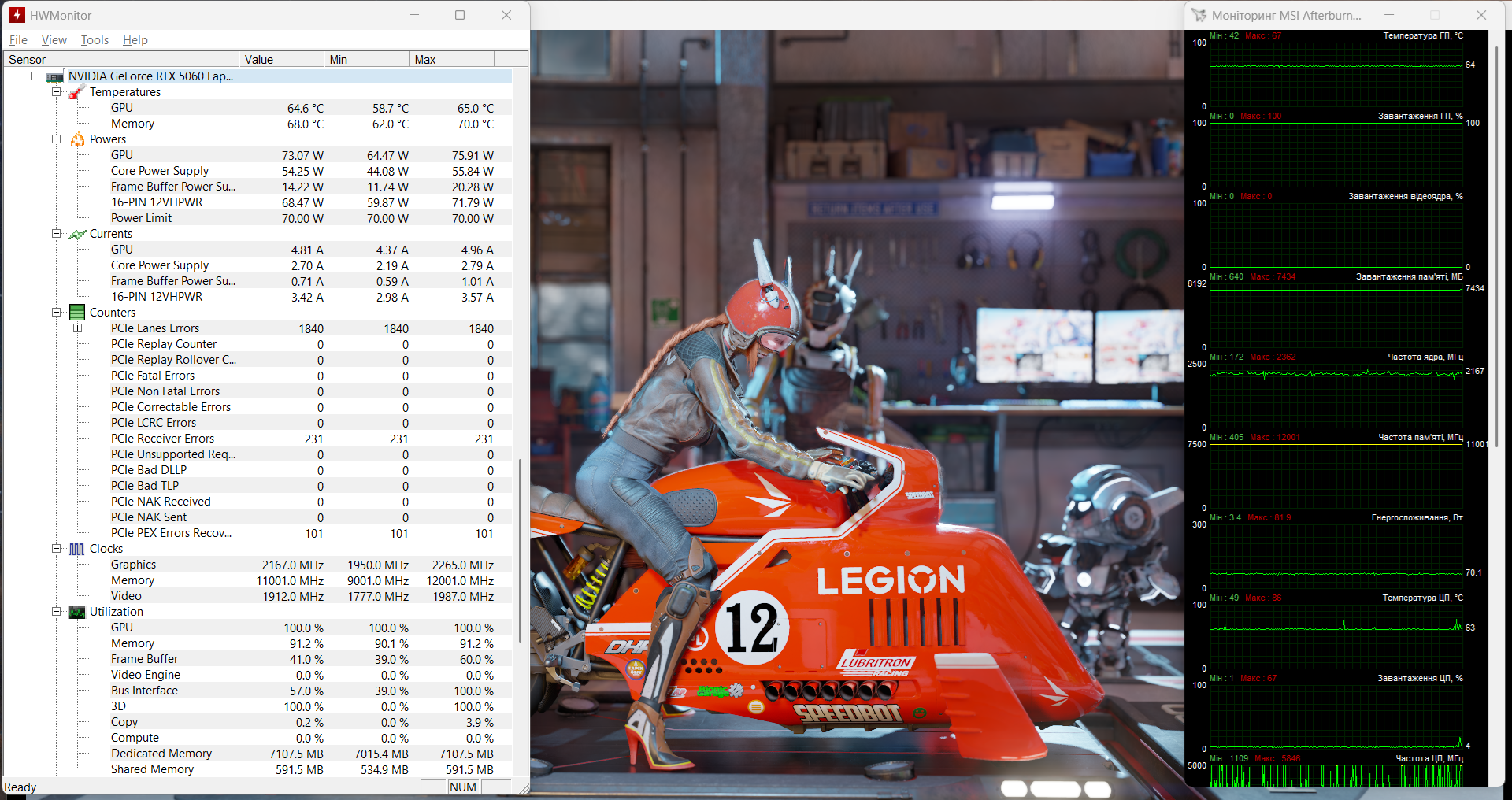The width and height of the screenshot is (1512, 800).
Task: Click the Counters green board icon
Action: [x=76, y=313]
